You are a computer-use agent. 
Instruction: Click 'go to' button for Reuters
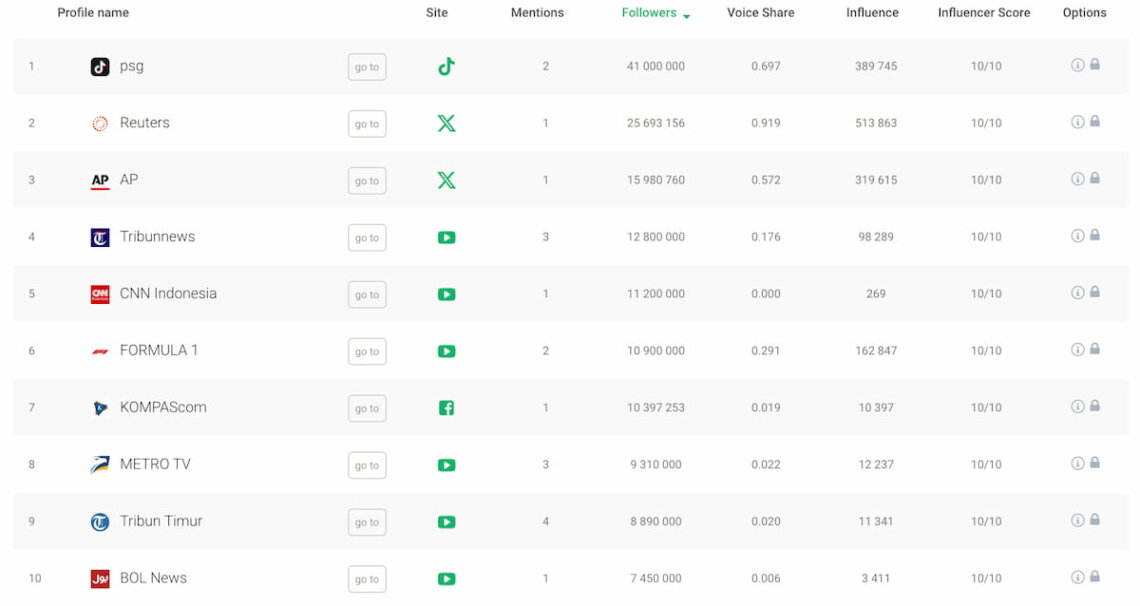[x=367, y=124]
